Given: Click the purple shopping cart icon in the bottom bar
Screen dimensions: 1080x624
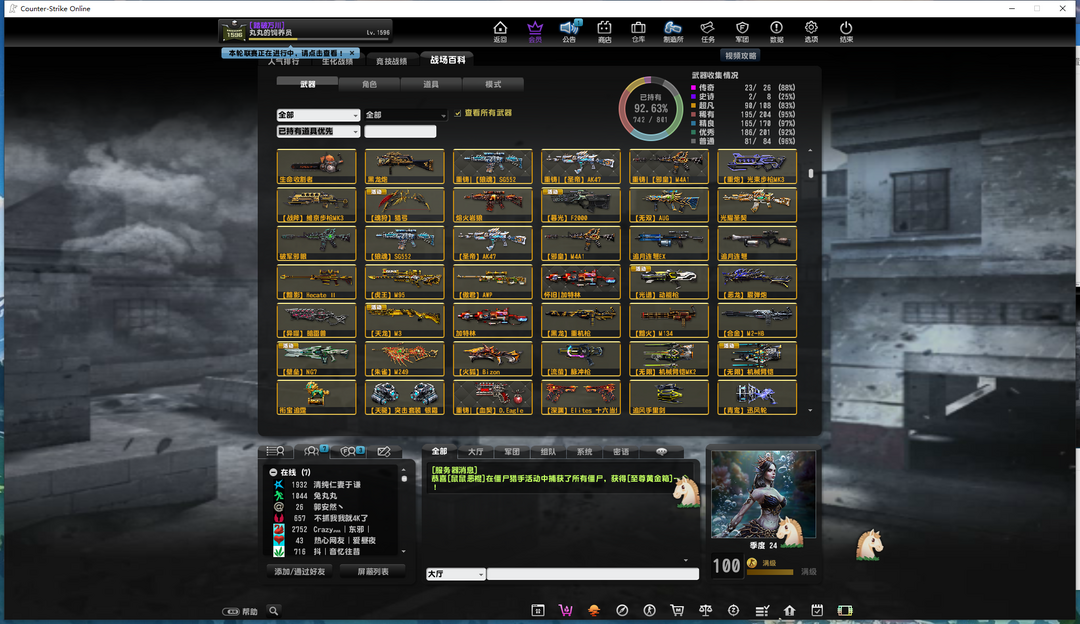Looking at the screenshot, I should [565, 610].
